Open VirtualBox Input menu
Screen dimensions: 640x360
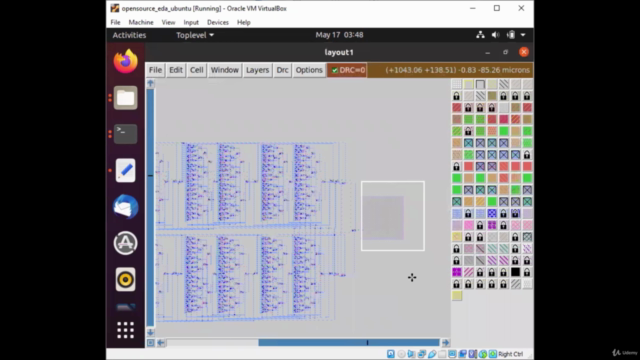pyautogui.click(x=191, y=22)
